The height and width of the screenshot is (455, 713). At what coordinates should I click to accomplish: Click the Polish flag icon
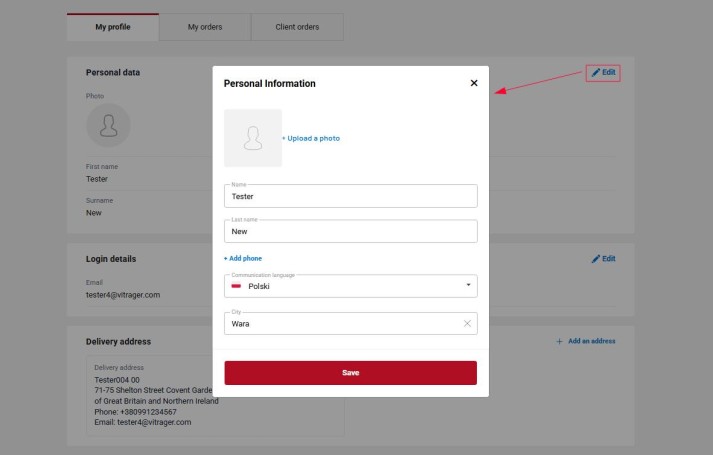tap(237, 287)
